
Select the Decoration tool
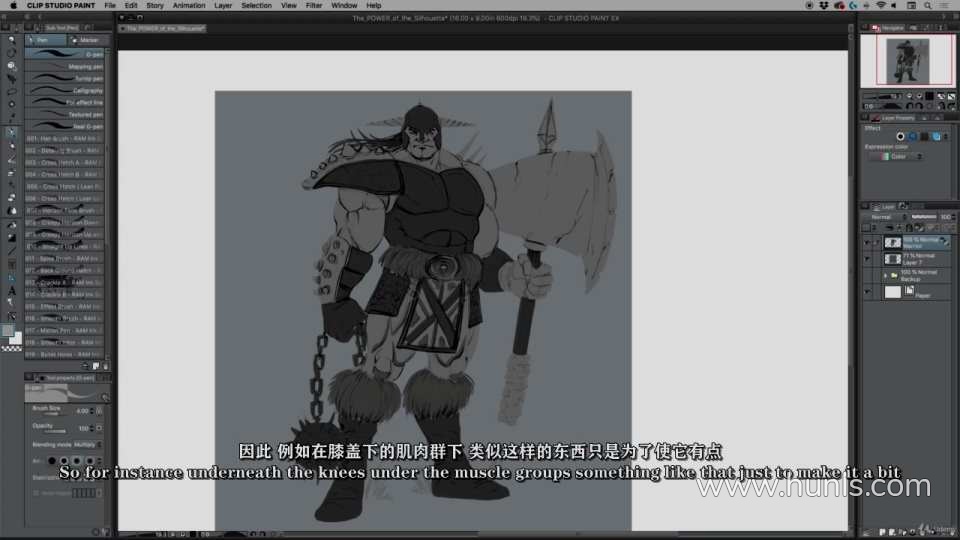(11, 184)
